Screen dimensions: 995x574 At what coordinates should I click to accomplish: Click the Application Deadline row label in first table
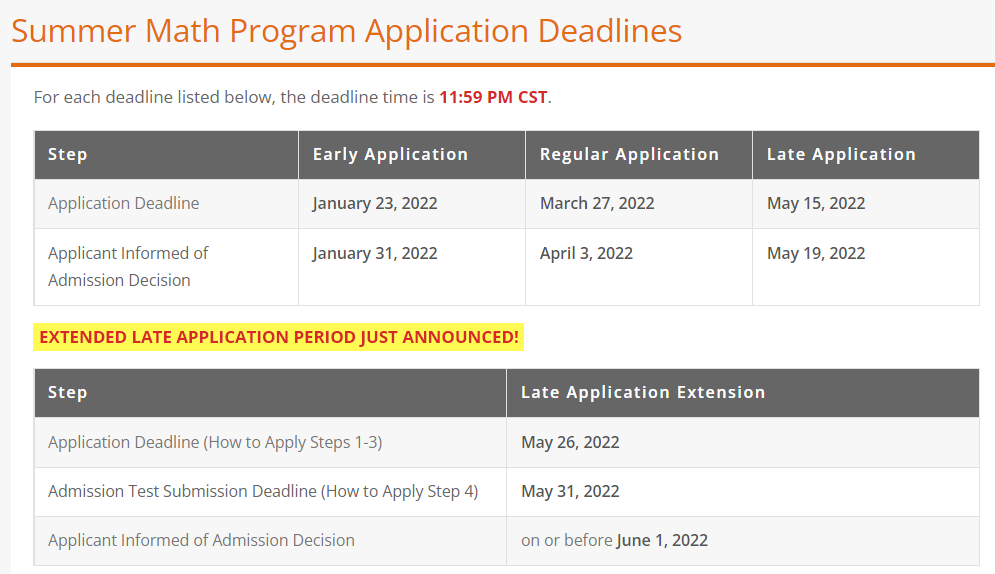coord(124,204)
